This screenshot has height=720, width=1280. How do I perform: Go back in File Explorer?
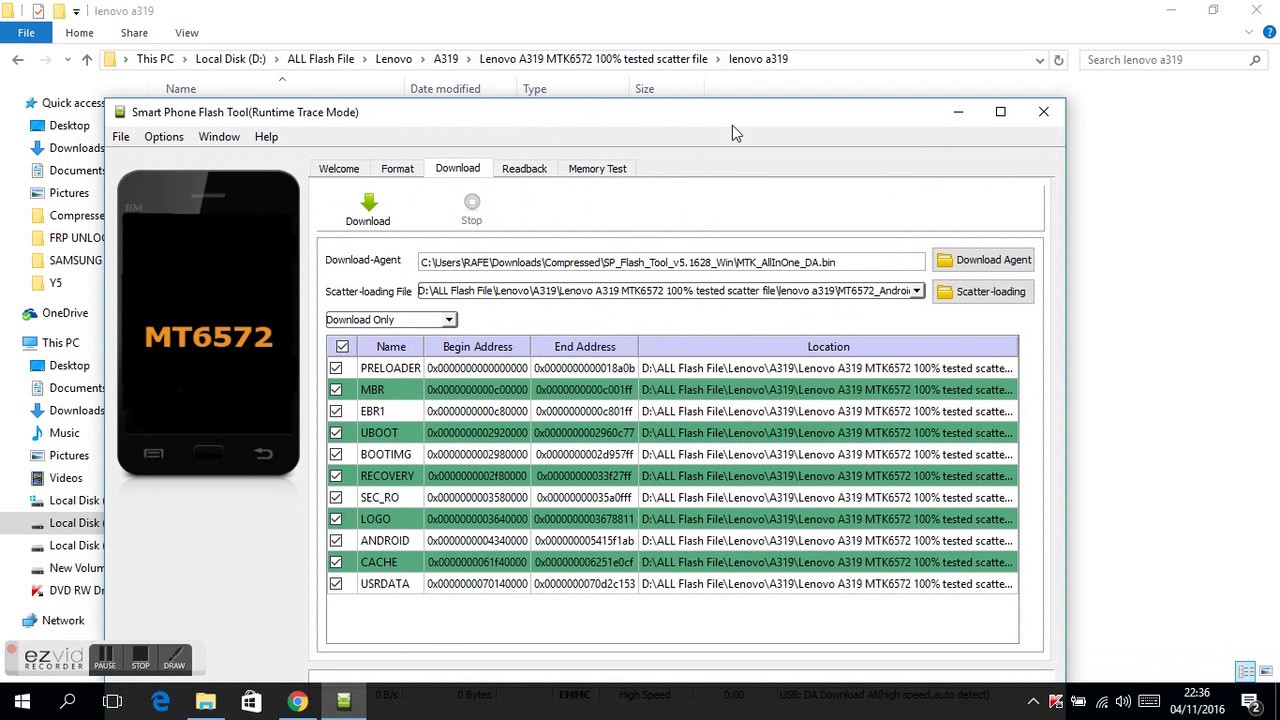18,60
